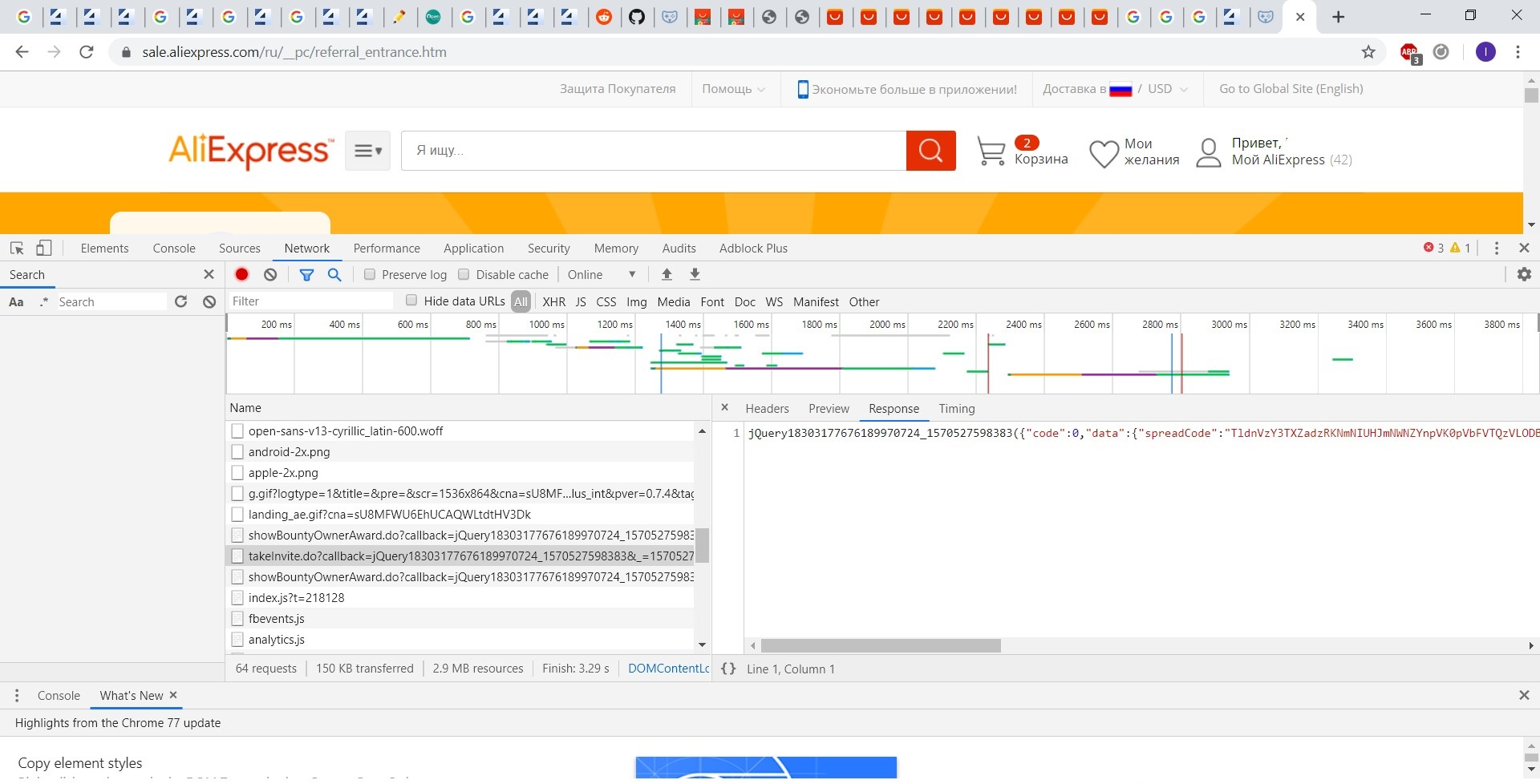Screen dimensions: 1540x784
Task: Click horizontal scrollbar in response pane
Action: click(881, 645)
